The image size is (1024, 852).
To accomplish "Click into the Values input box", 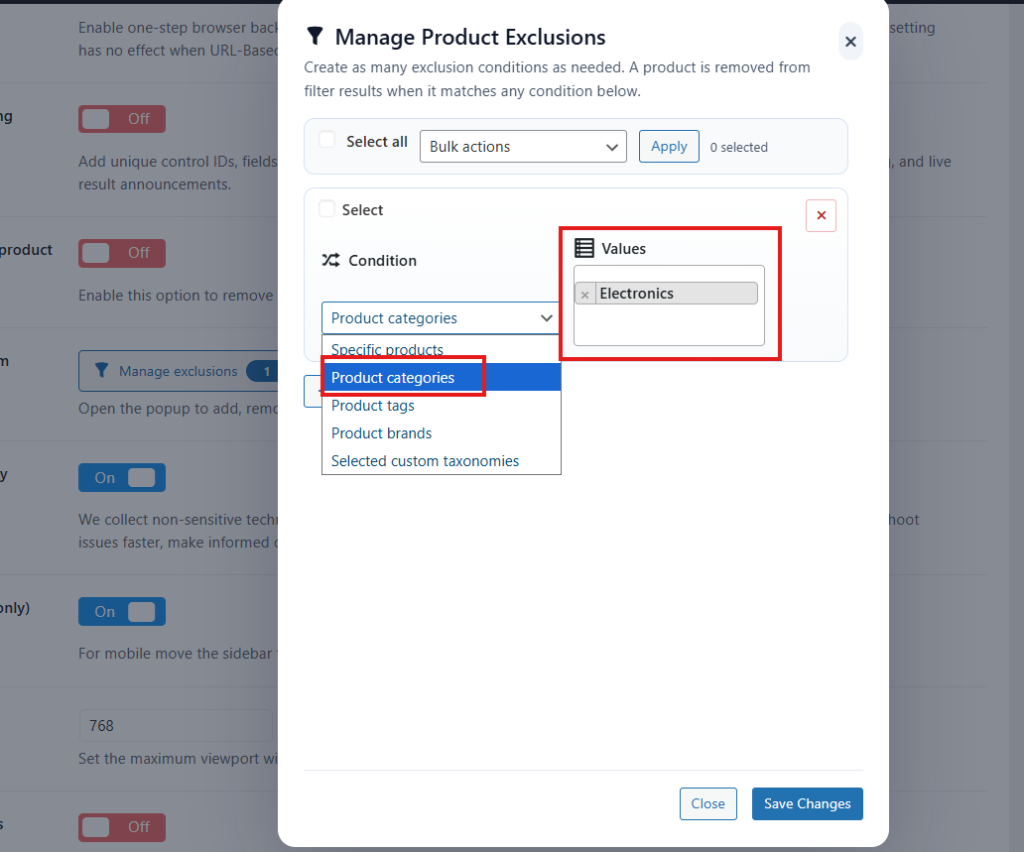I will point(668,325).
